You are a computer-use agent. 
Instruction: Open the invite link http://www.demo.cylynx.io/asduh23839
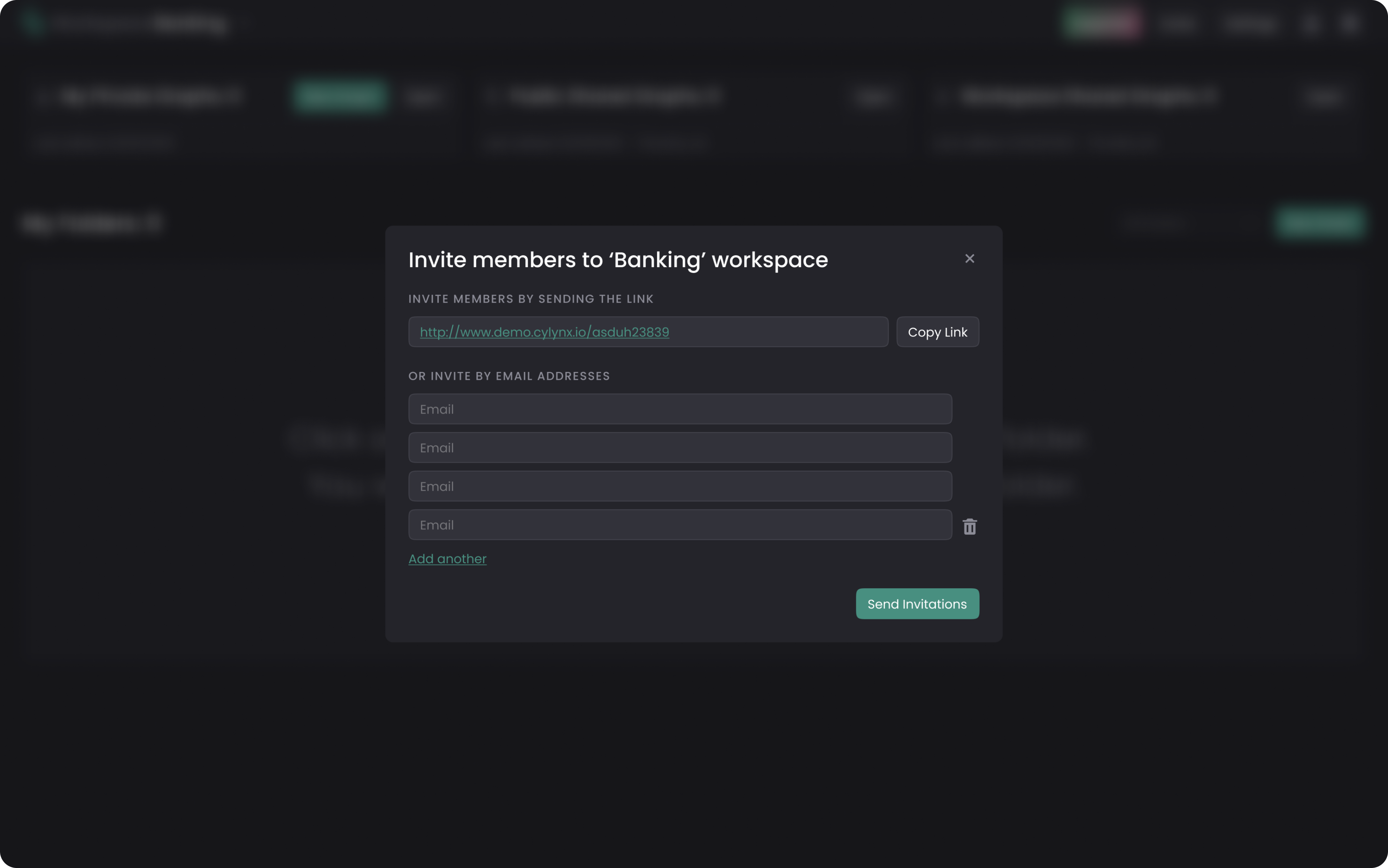544,332
